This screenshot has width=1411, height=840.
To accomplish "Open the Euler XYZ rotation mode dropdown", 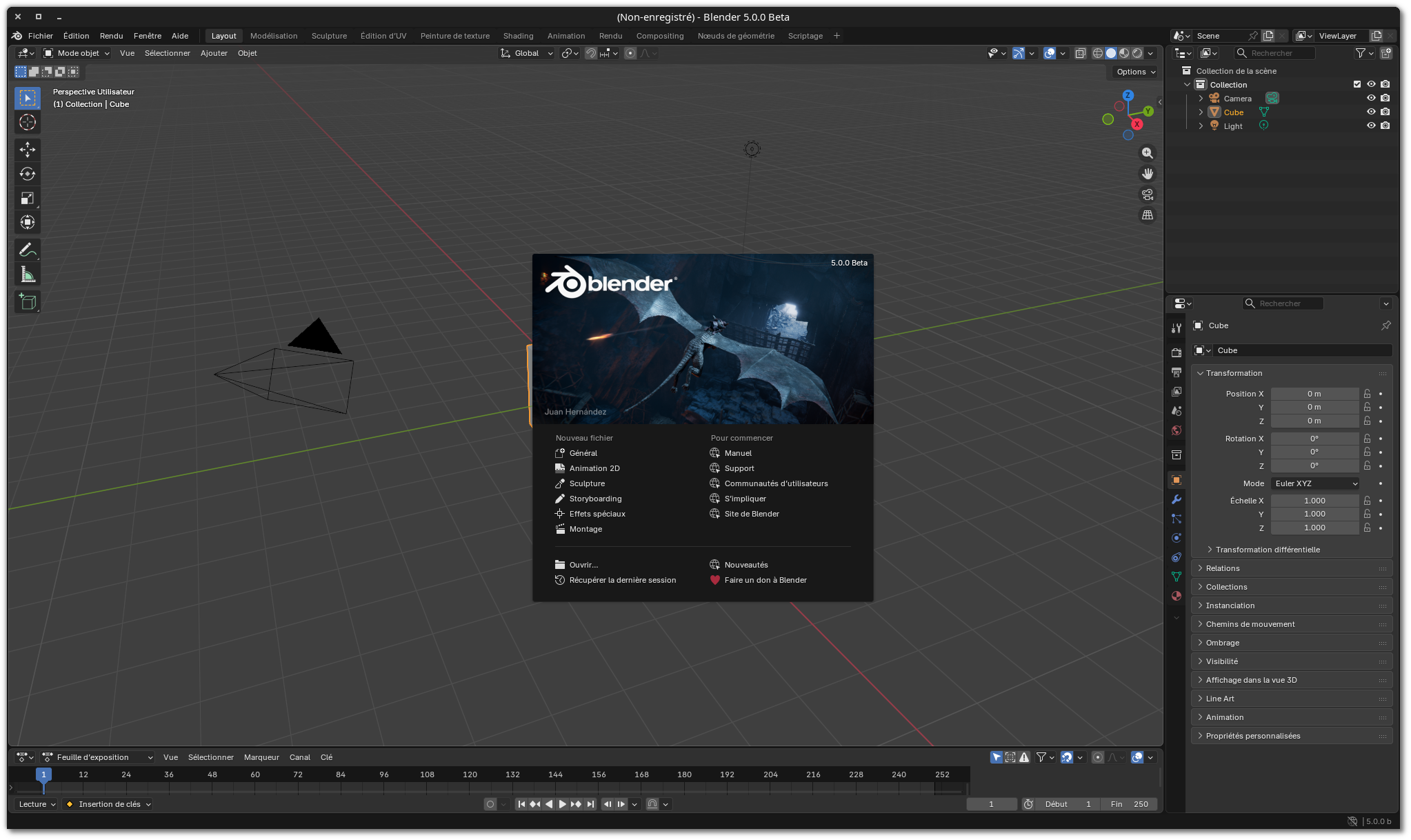I will (1315, 483).
